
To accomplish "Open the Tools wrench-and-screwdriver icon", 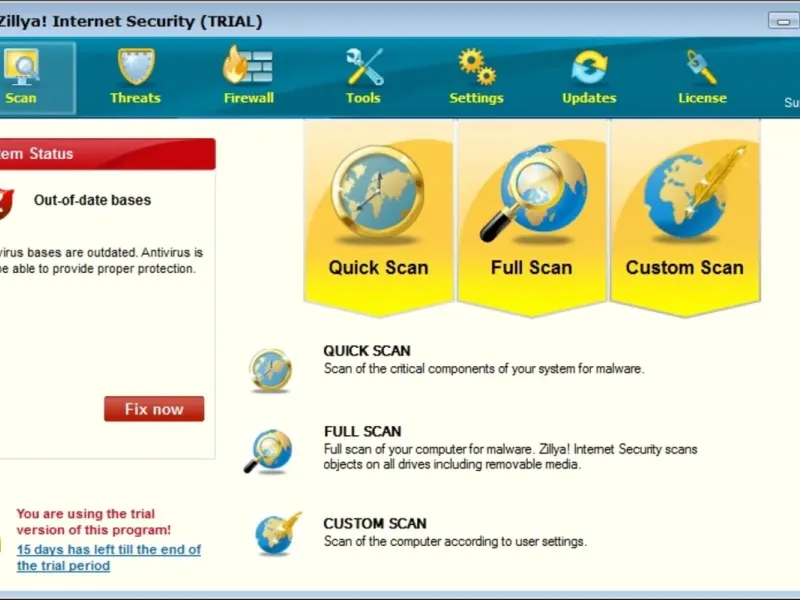I will pyautogui.click(x=364, y=66).
